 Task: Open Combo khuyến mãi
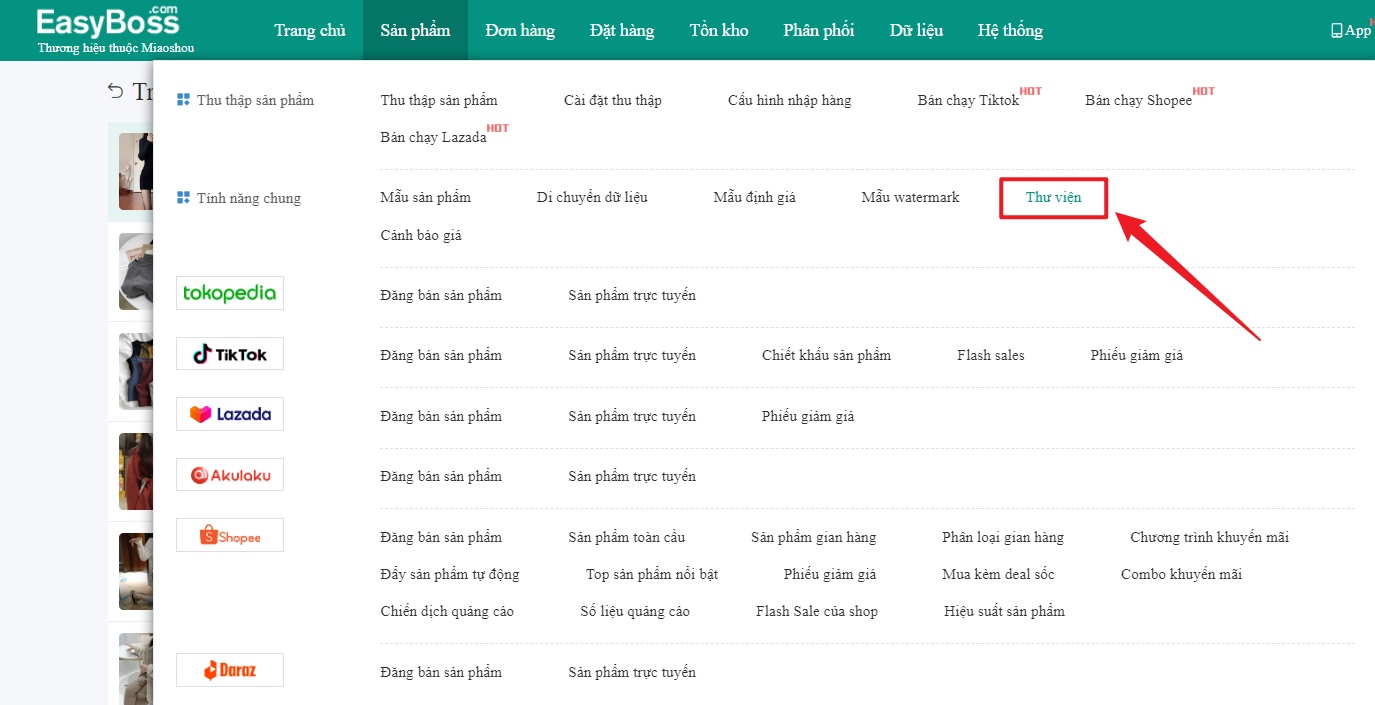point(1181,574)
